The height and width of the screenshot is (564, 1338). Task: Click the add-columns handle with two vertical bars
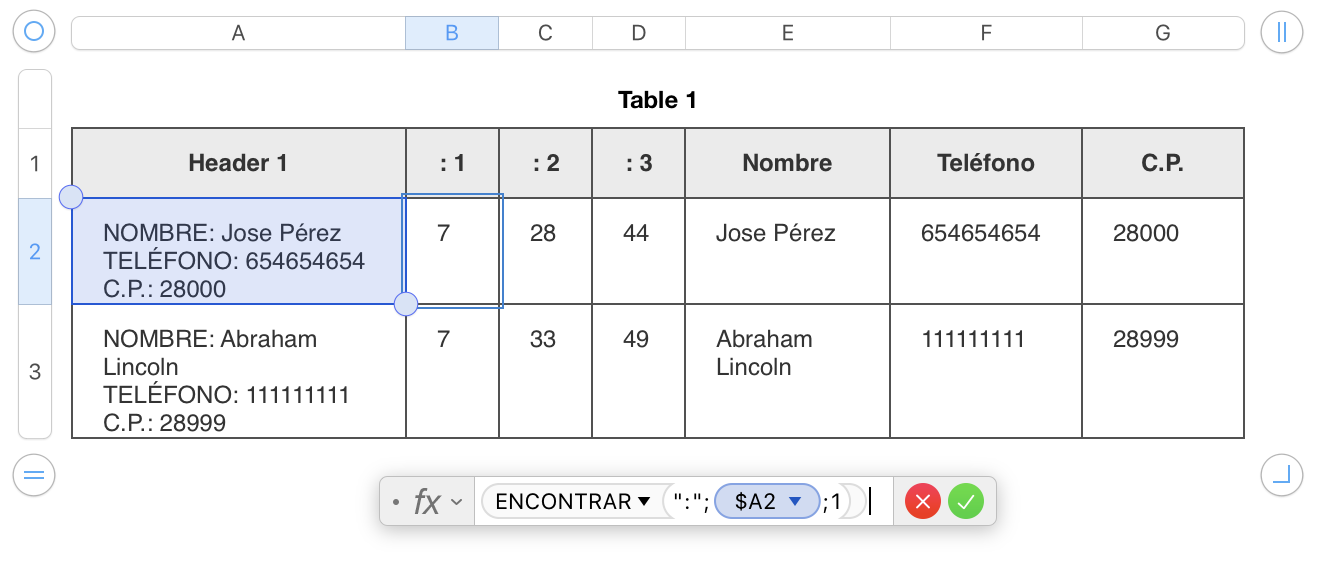pos(1282,32)
